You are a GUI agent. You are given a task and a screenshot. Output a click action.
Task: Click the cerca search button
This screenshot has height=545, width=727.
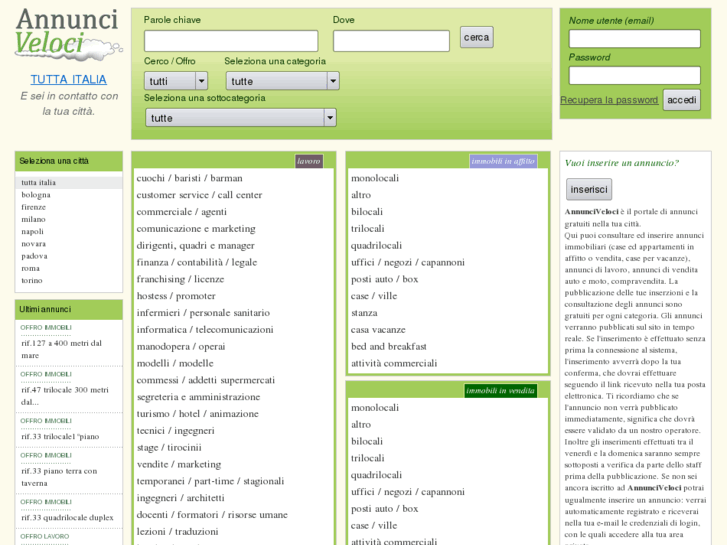pos(477,37)
